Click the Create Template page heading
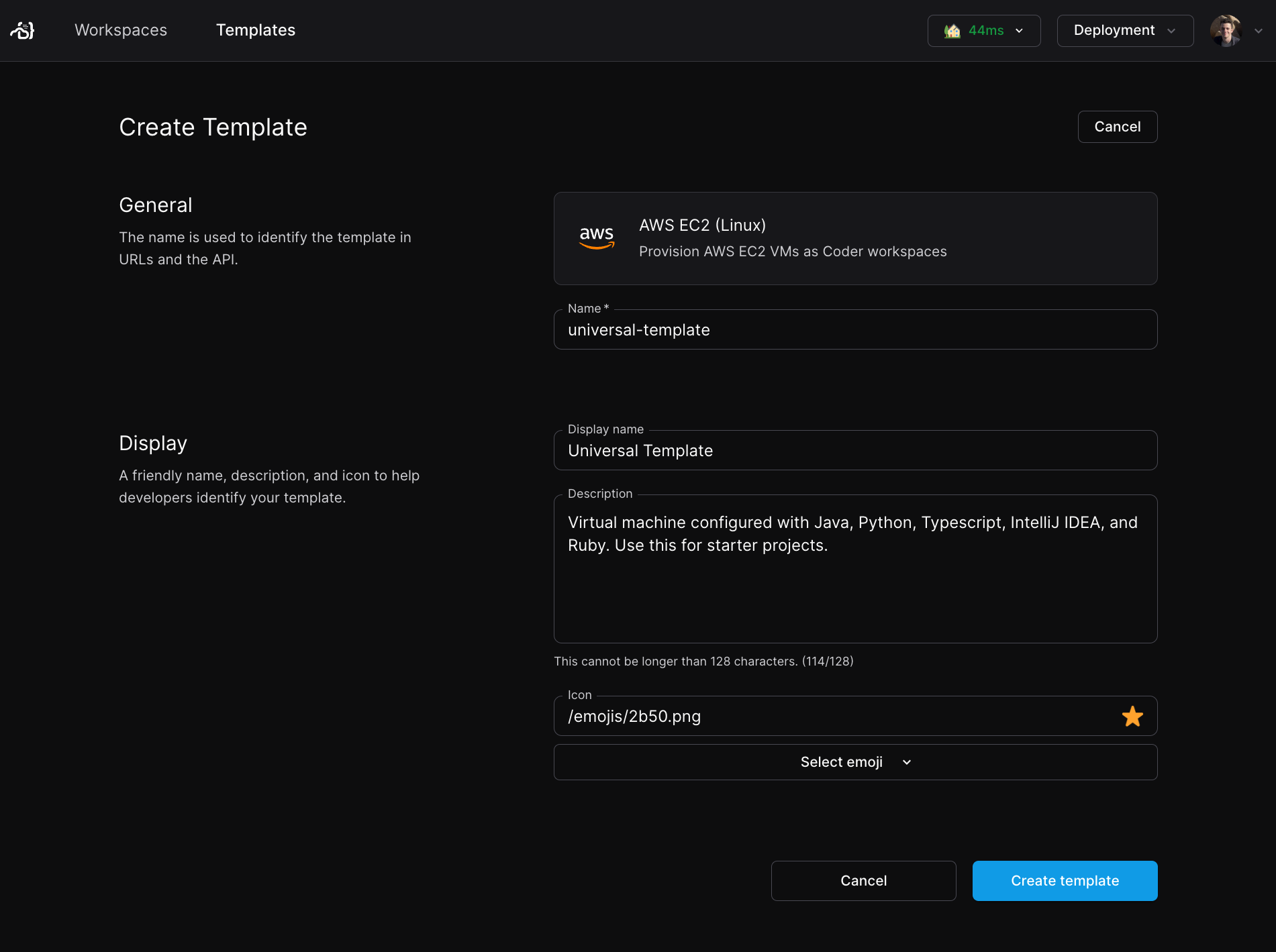1276x952 pixels. pos(213,127)
